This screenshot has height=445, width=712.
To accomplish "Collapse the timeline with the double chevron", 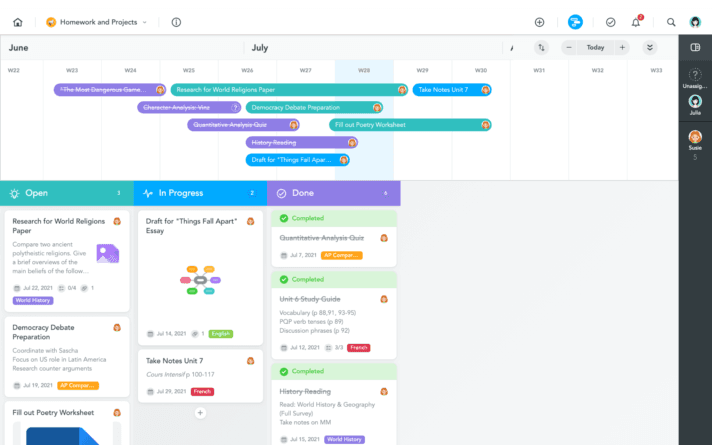I will click(x=650, y=47).
